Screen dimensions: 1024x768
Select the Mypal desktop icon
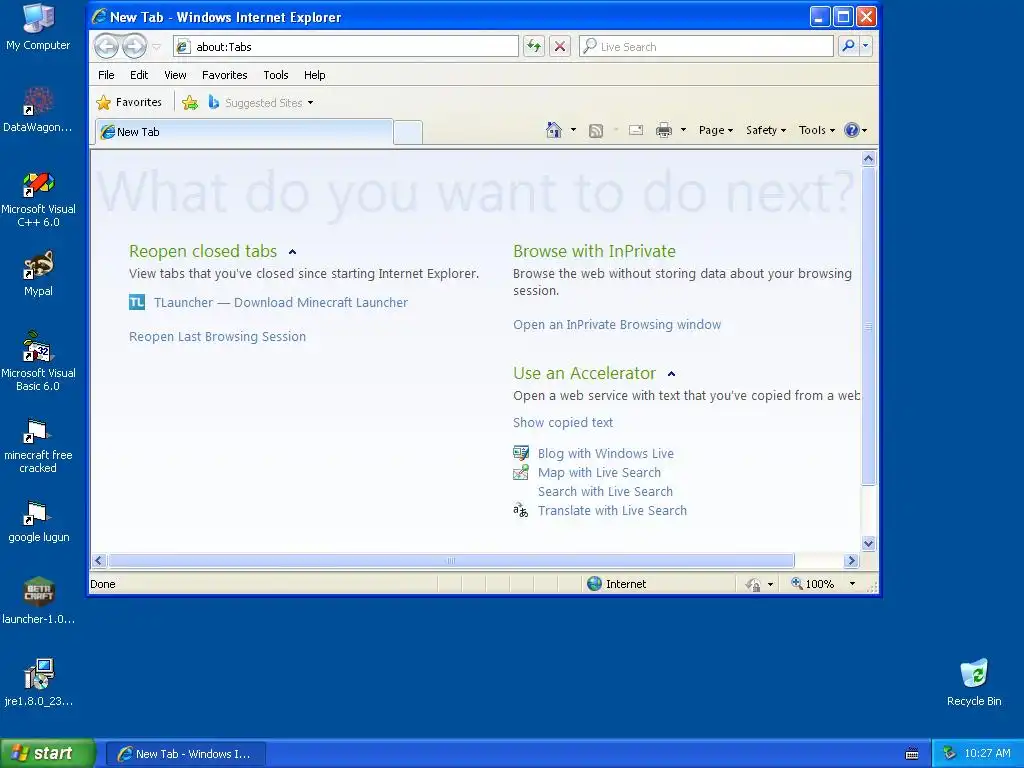click(x=38, y=274)
